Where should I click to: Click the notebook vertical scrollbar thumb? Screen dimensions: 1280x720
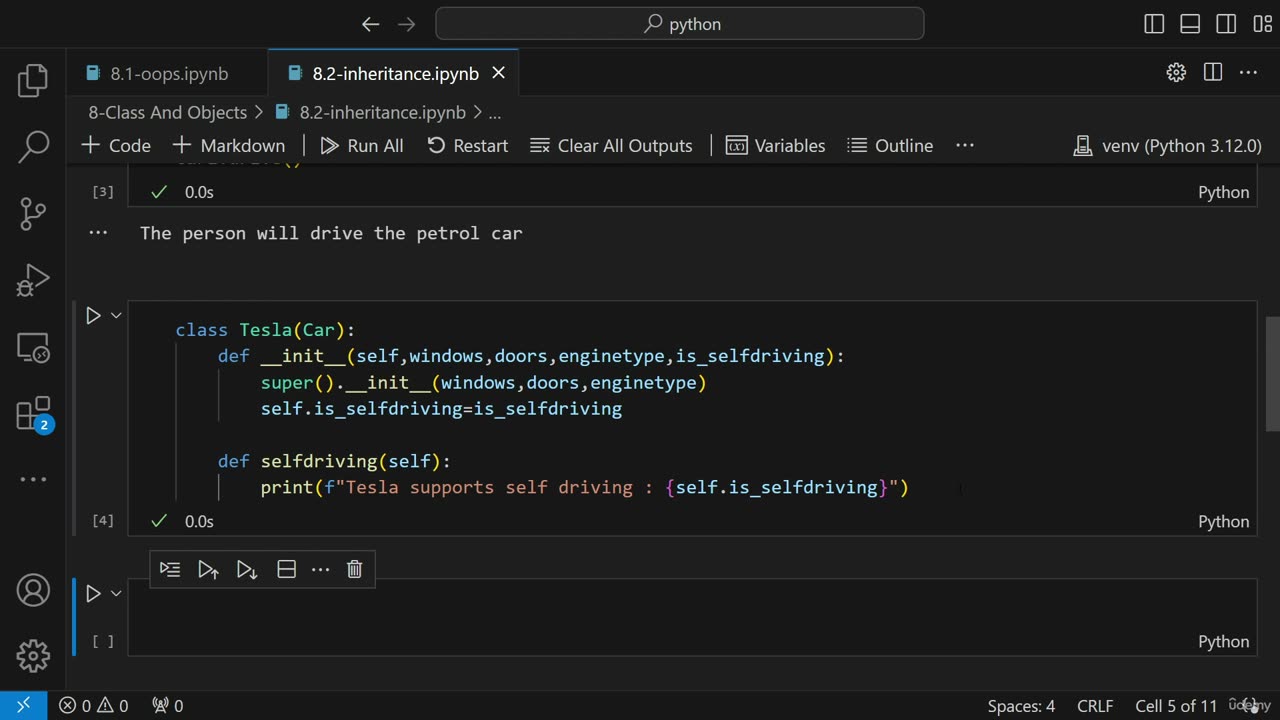tap(1272, 374)
